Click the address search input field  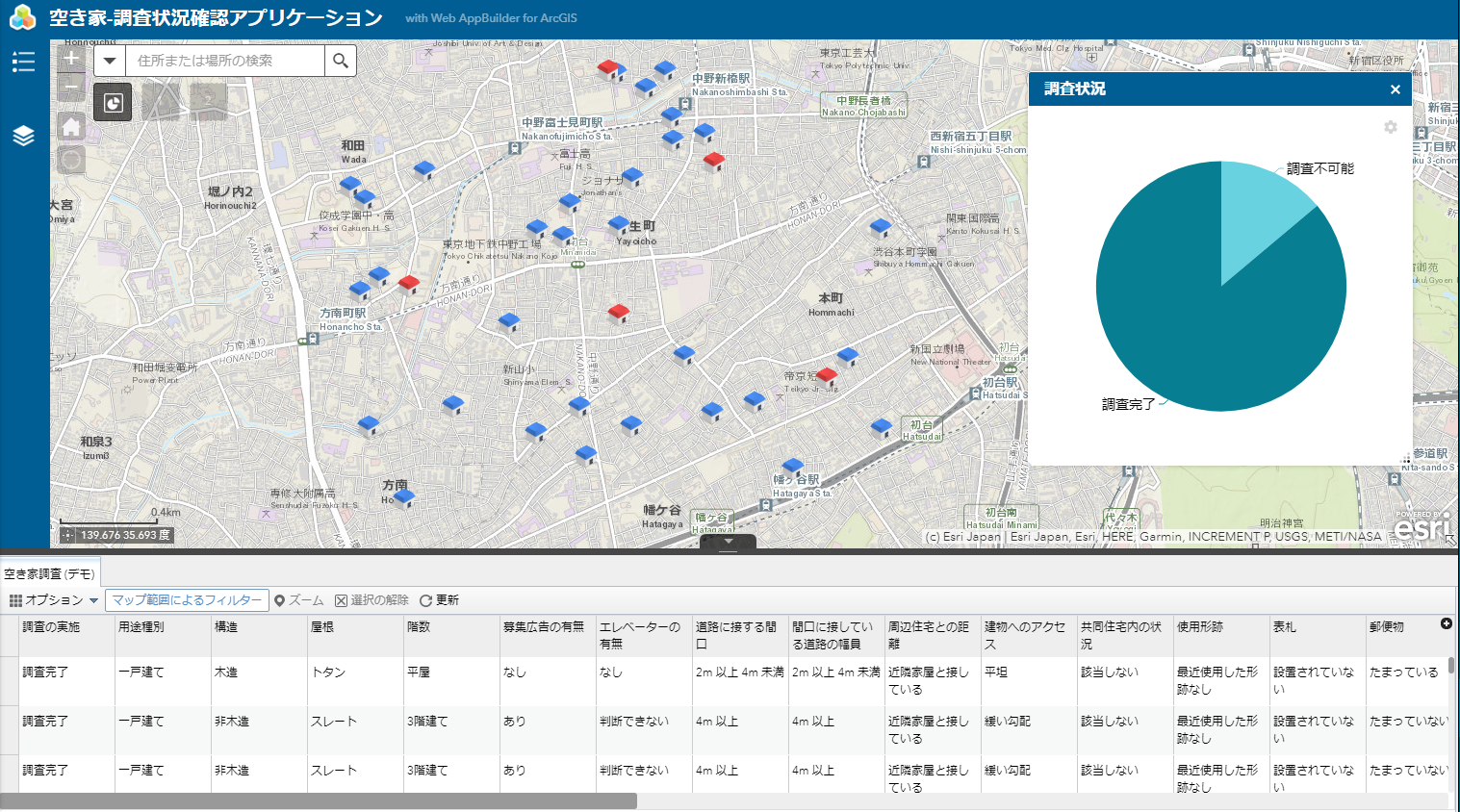point(225,61)
